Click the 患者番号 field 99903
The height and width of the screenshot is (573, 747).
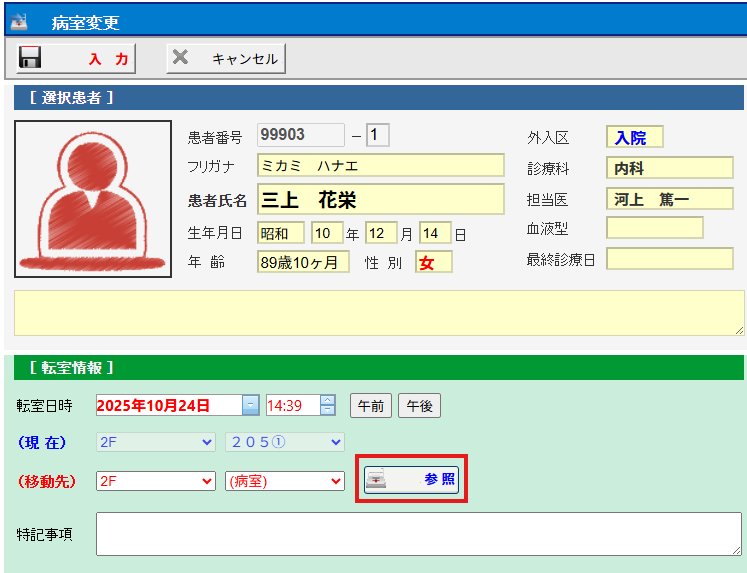(300, 134)
